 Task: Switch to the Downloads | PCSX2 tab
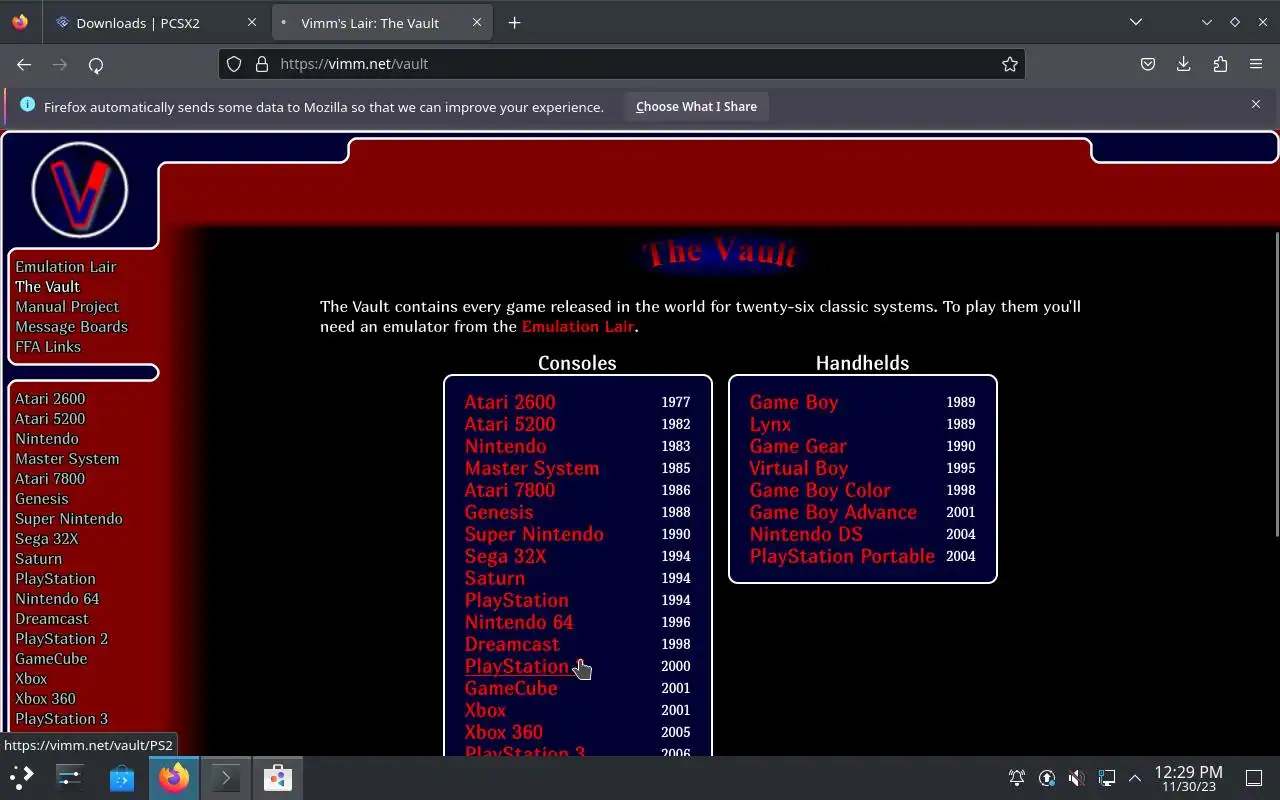(157, 22)
